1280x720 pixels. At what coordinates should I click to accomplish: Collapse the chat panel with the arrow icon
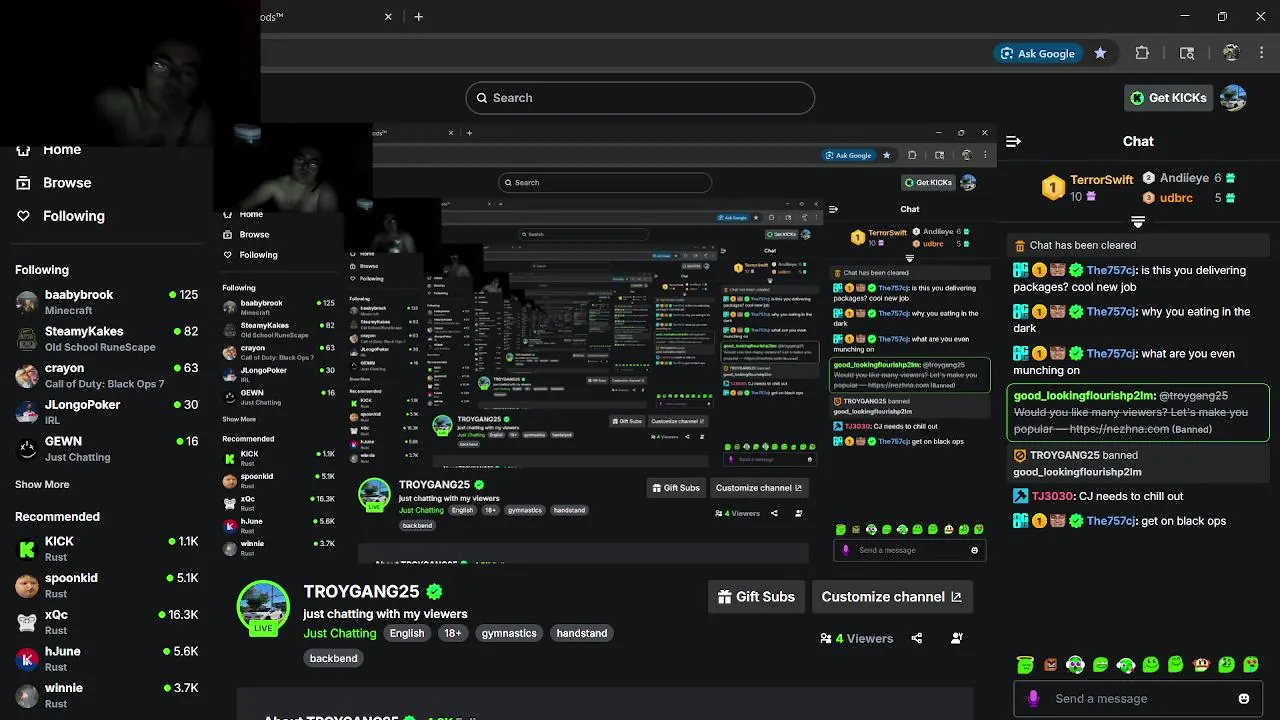(1013, 142)
